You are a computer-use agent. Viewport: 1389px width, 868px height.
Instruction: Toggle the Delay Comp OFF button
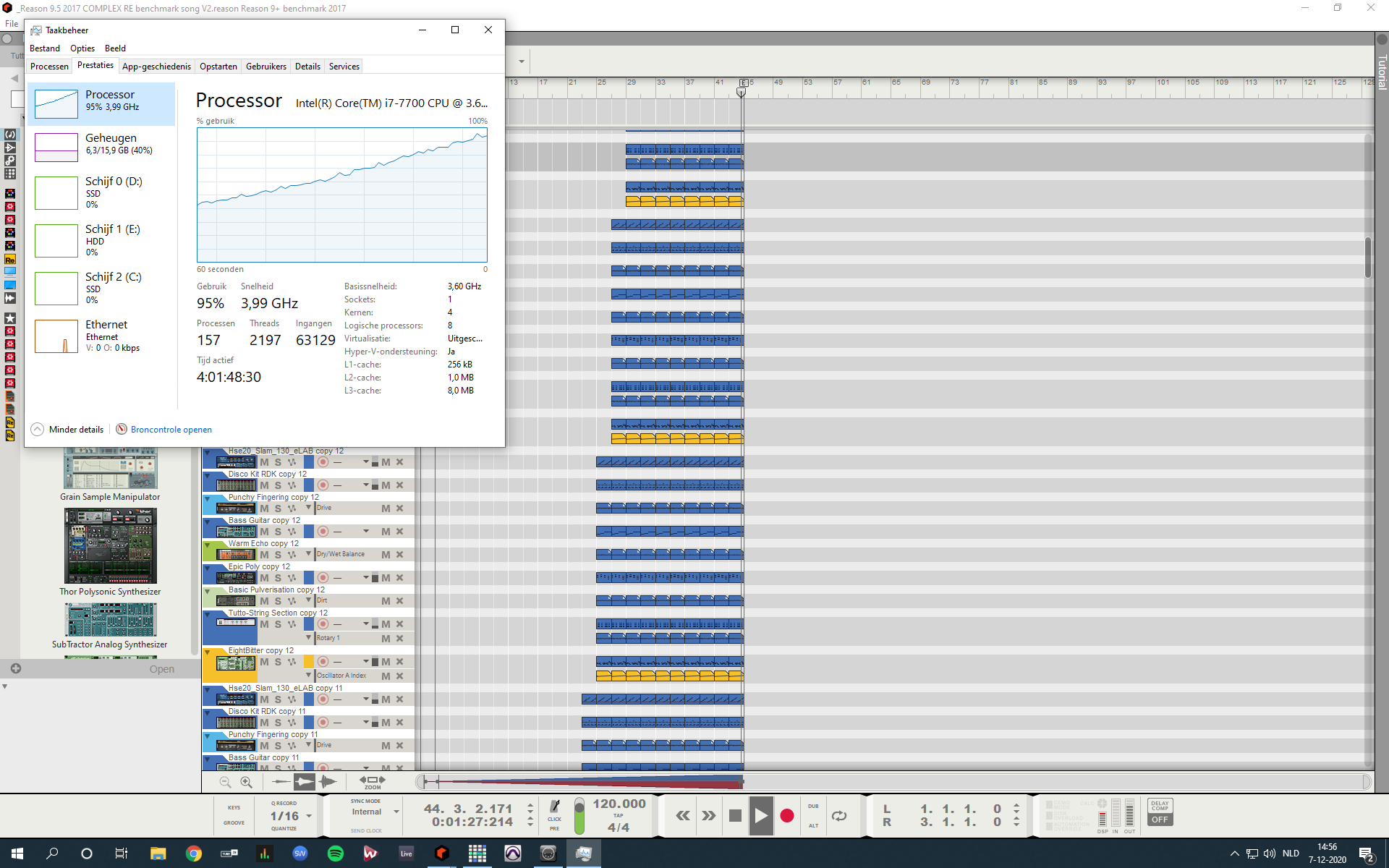coord(1160,812)
